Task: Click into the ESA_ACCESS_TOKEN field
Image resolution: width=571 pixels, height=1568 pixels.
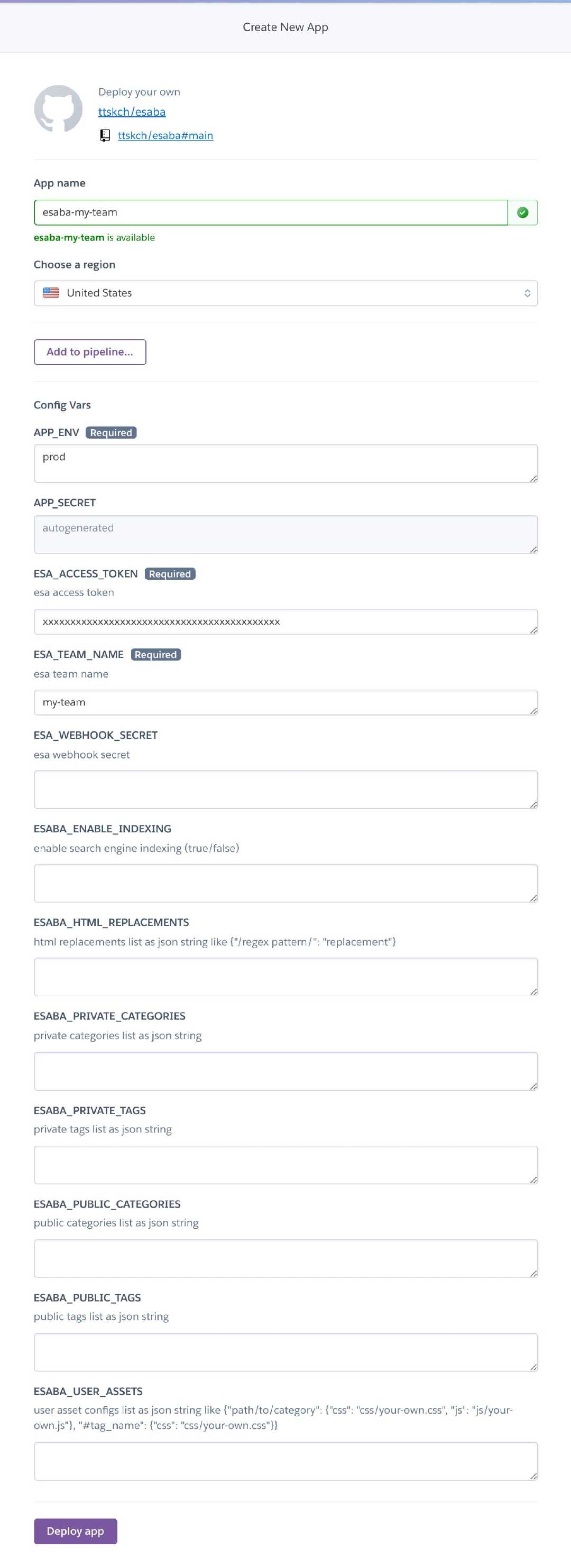Action: point(285,621)
